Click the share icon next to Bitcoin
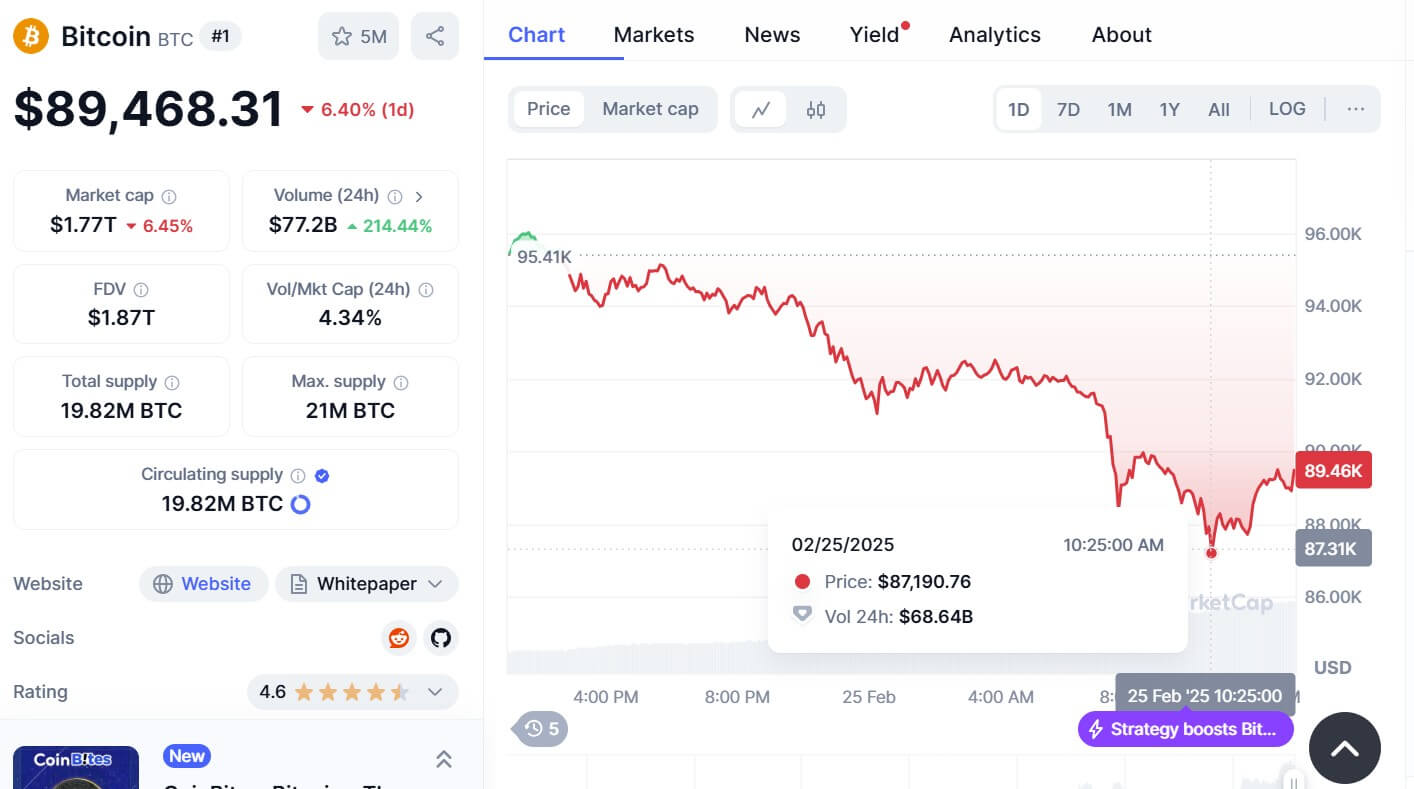Viewport: 1414px width, 789px height. click(435, 37)
